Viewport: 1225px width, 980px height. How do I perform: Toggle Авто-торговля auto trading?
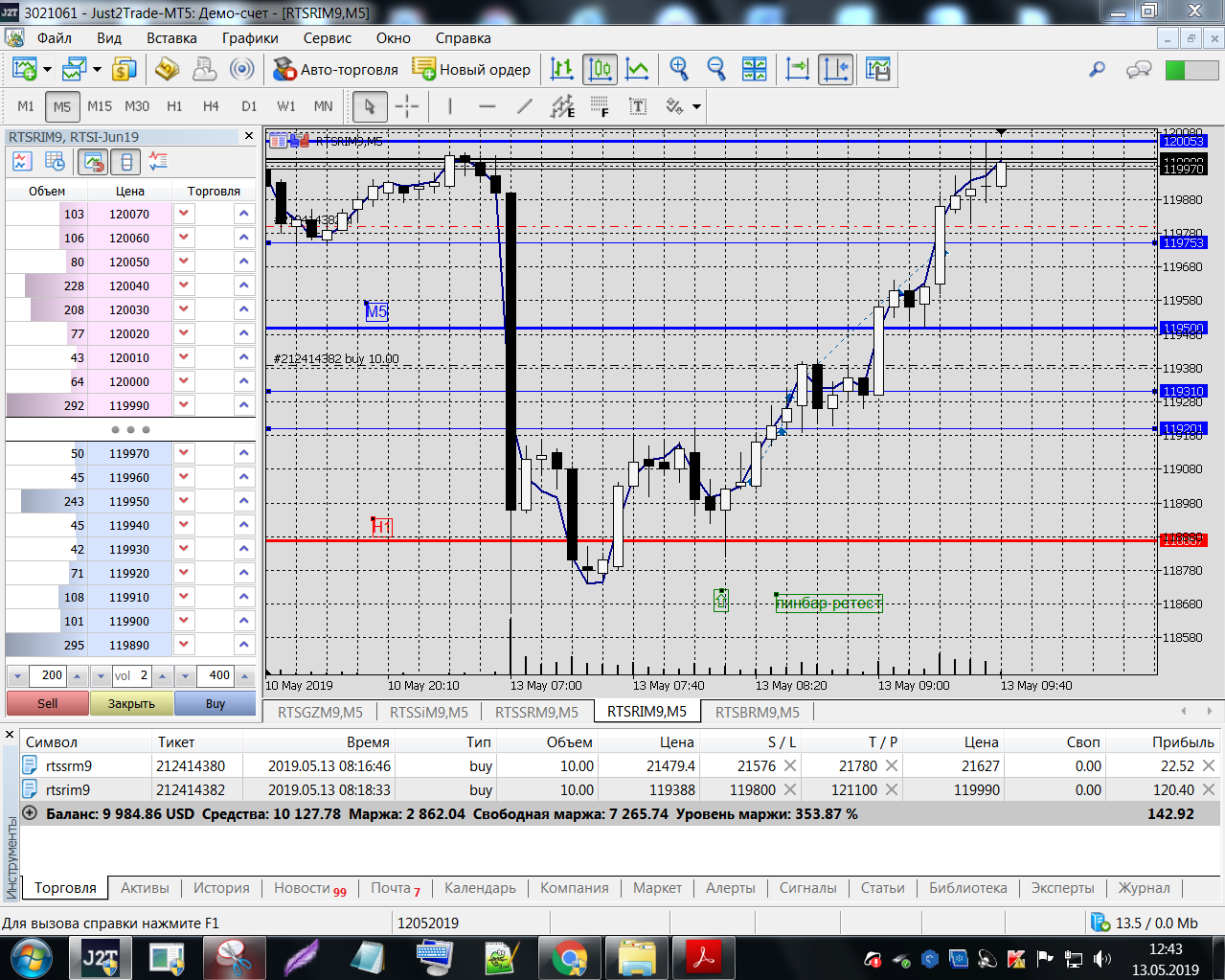pos(335,69)
